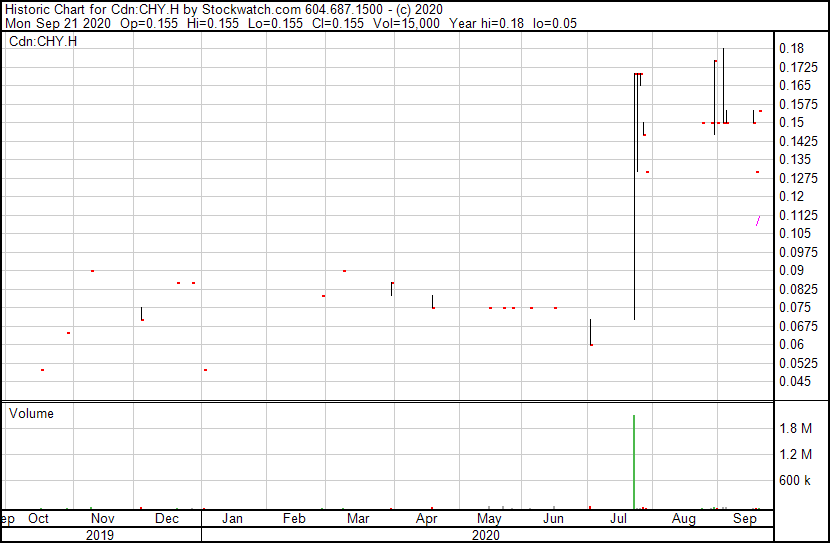
Task: Select the 0.18 price axis label
Action: [x=791, y=49]
